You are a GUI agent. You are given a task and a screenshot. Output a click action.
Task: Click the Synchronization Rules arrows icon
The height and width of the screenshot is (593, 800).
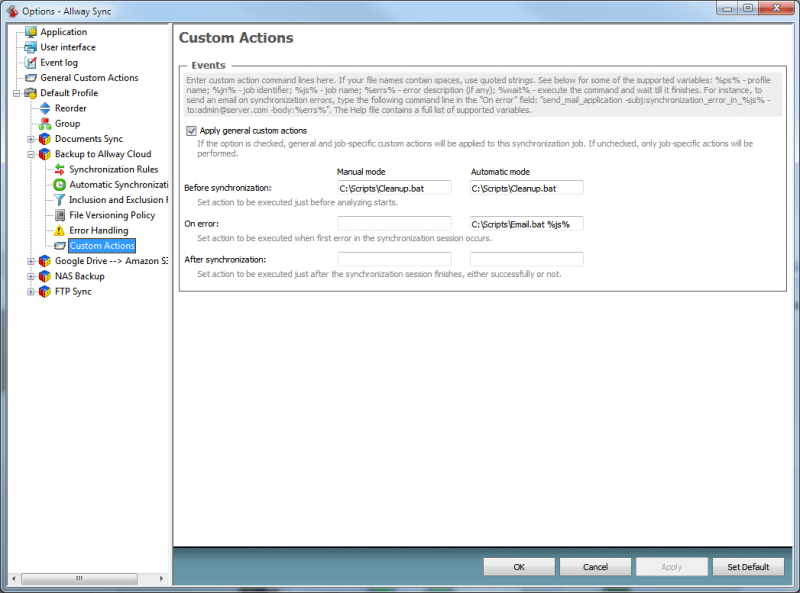tap(60, 169)
